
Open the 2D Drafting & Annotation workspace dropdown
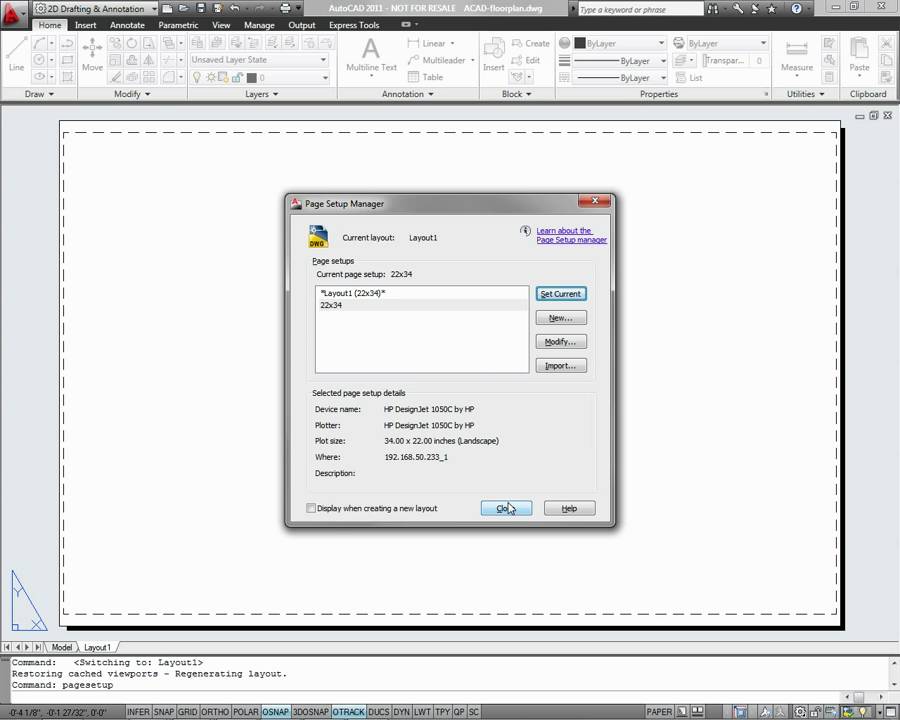tap(95, 9)
